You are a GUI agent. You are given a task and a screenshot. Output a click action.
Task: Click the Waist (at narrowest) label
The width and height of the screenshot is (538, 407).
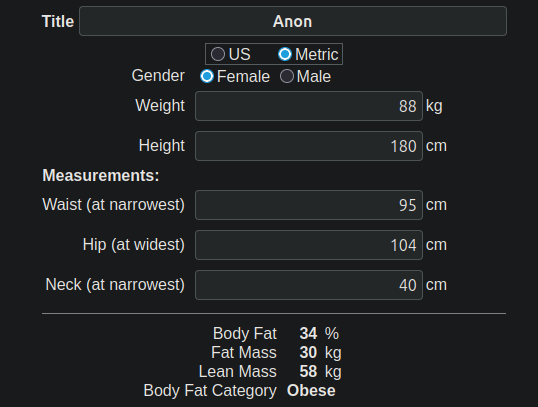coord(114,205)
